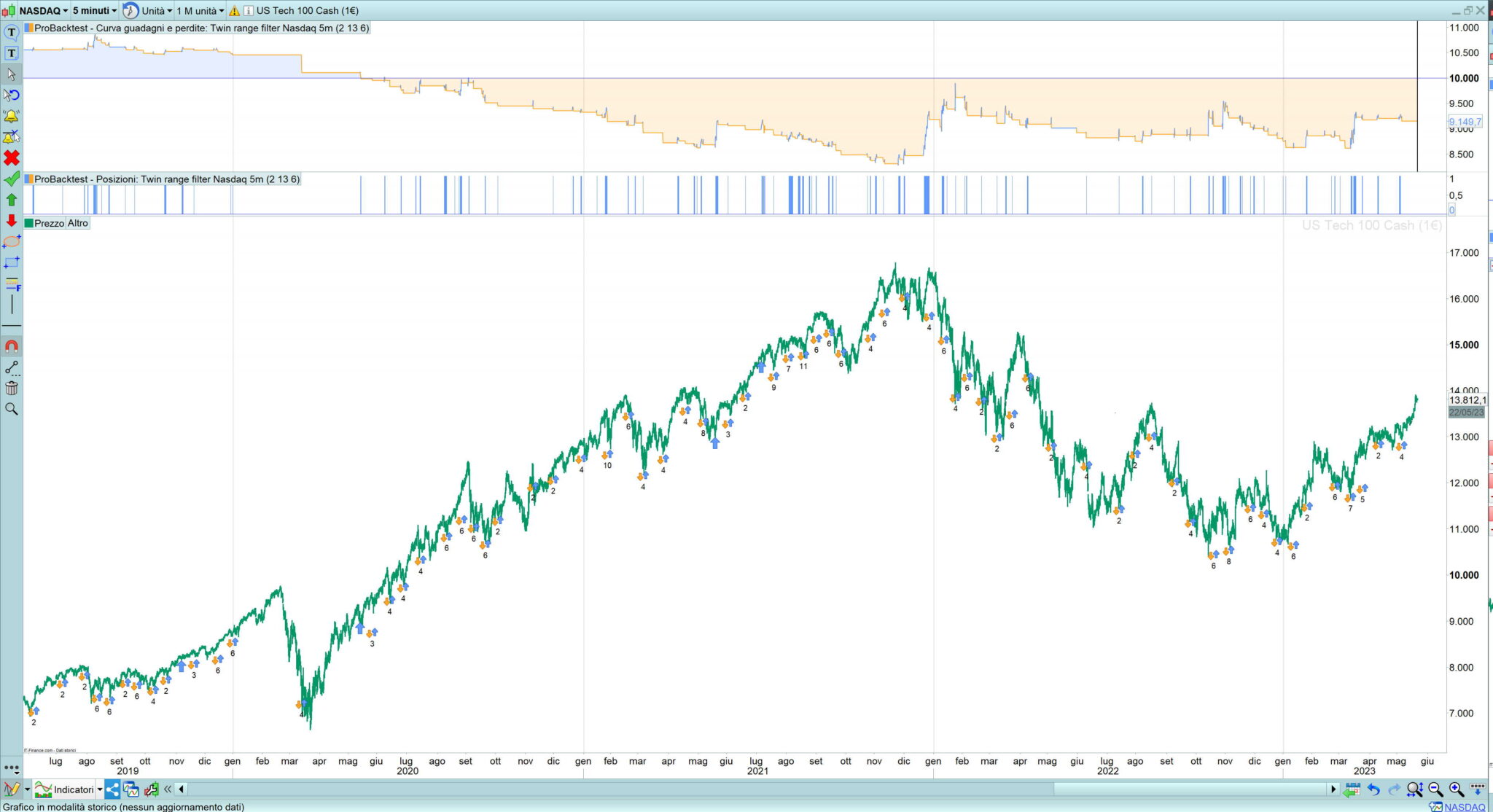This screenshot has height=812, width=1493.
Task: Select the yellow bell alert tool
Action: pos(11,116)
